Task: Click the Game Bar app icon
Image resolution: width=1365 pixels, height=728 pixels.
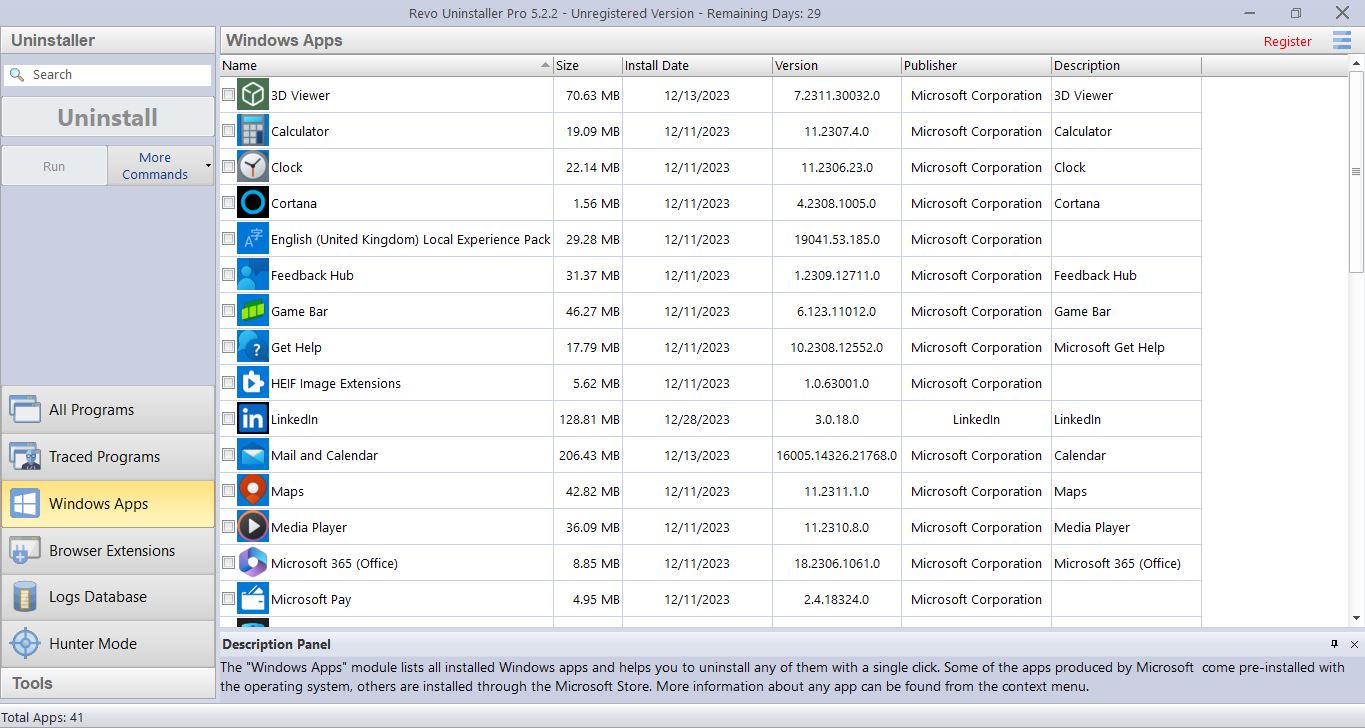Action: click(253, 311)
